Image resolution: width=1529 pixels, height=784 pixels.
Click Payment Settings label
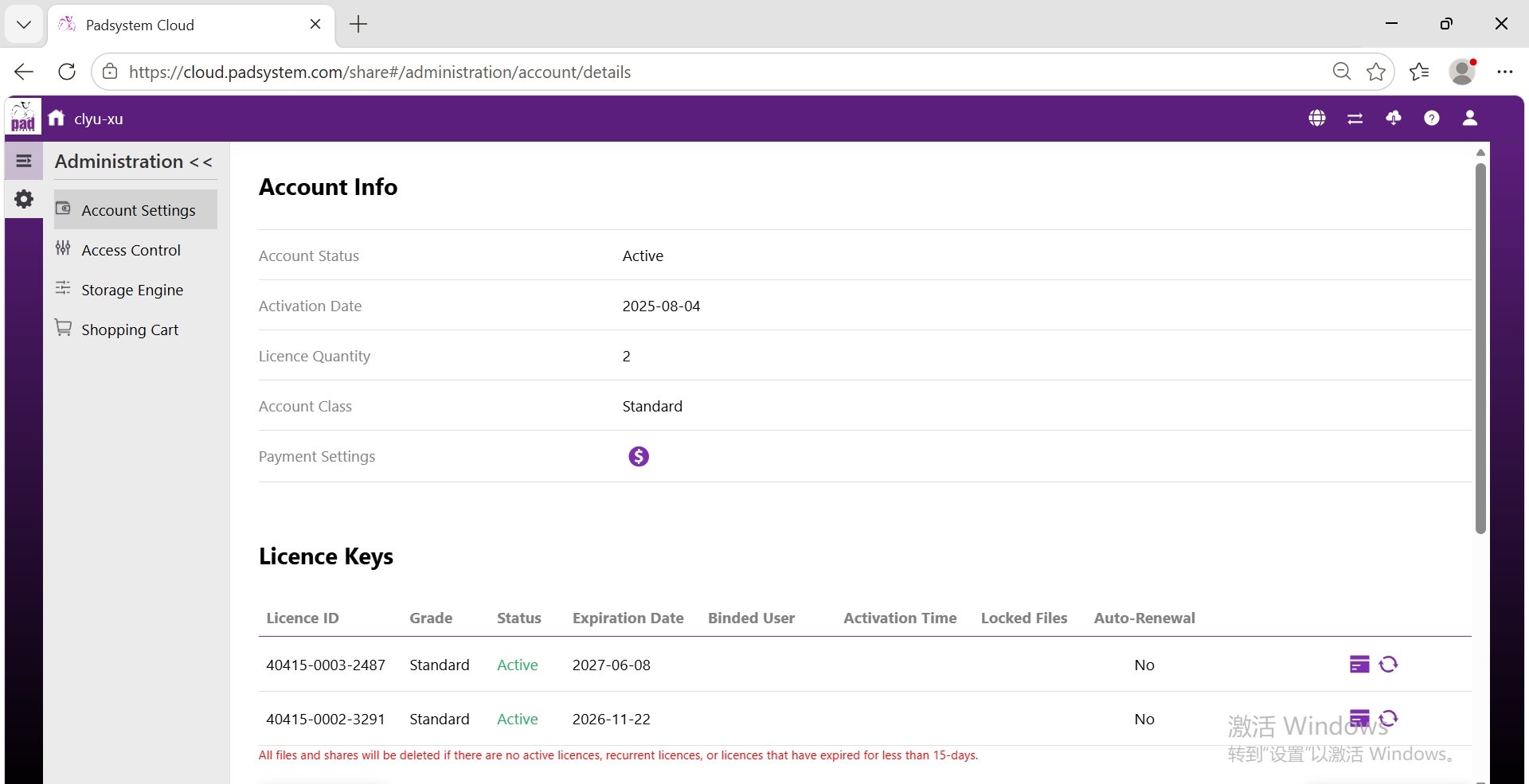pos(317,456)
